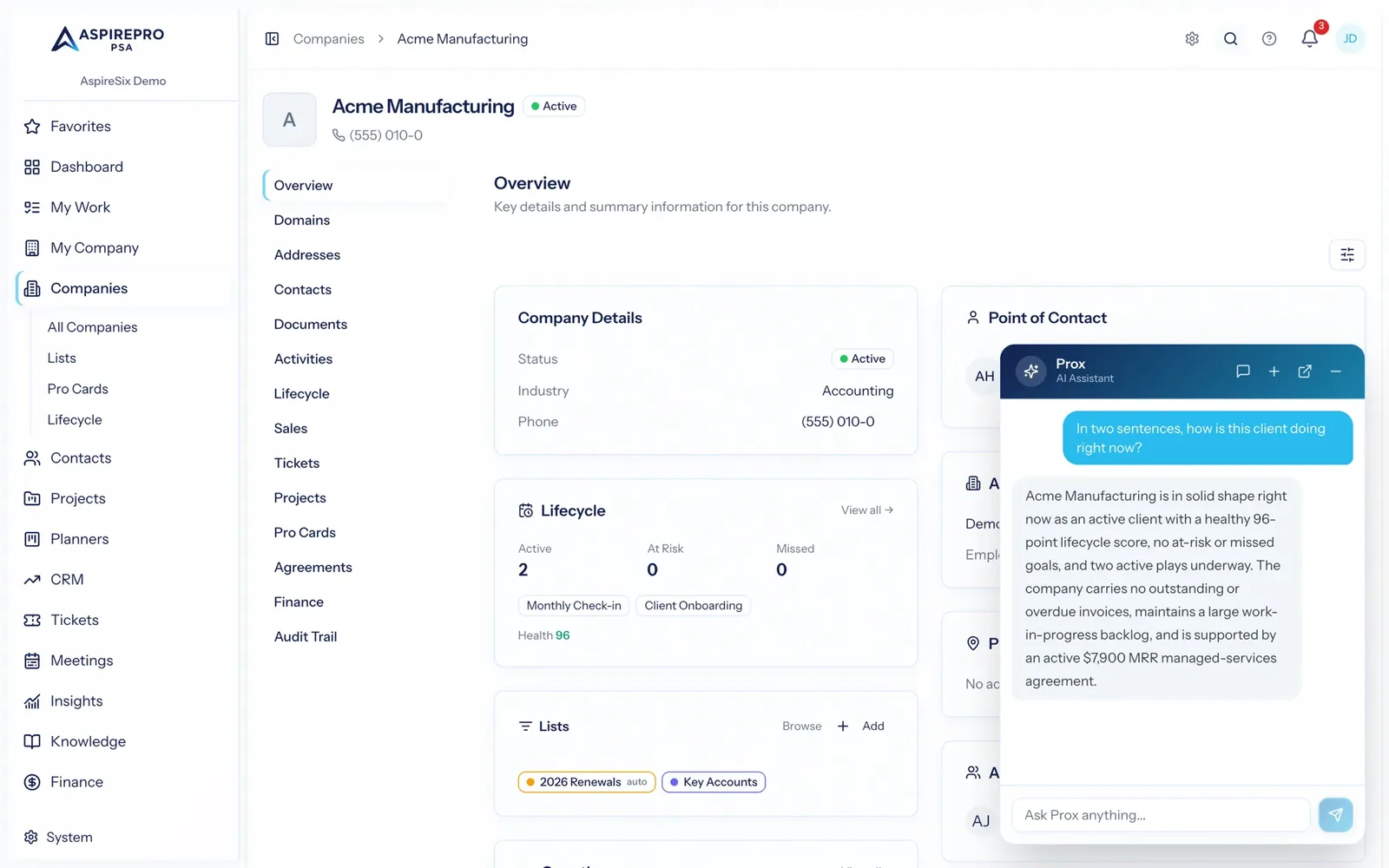Collapse the Companies sidebar section
This screenshot has height=868, width=1389.
click(123, 288)
